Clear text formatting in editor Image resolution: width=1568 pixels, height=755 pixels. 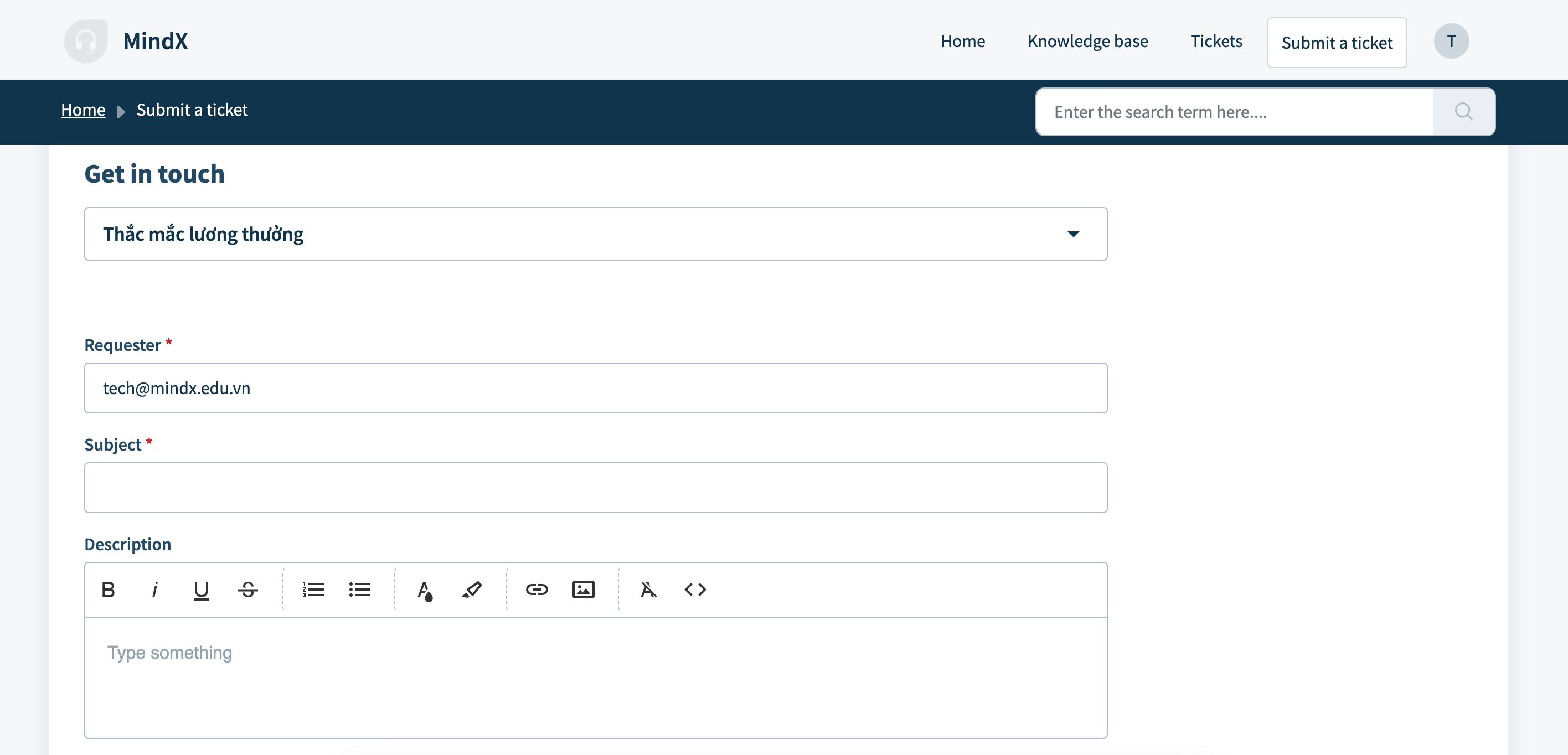[648, 589]
